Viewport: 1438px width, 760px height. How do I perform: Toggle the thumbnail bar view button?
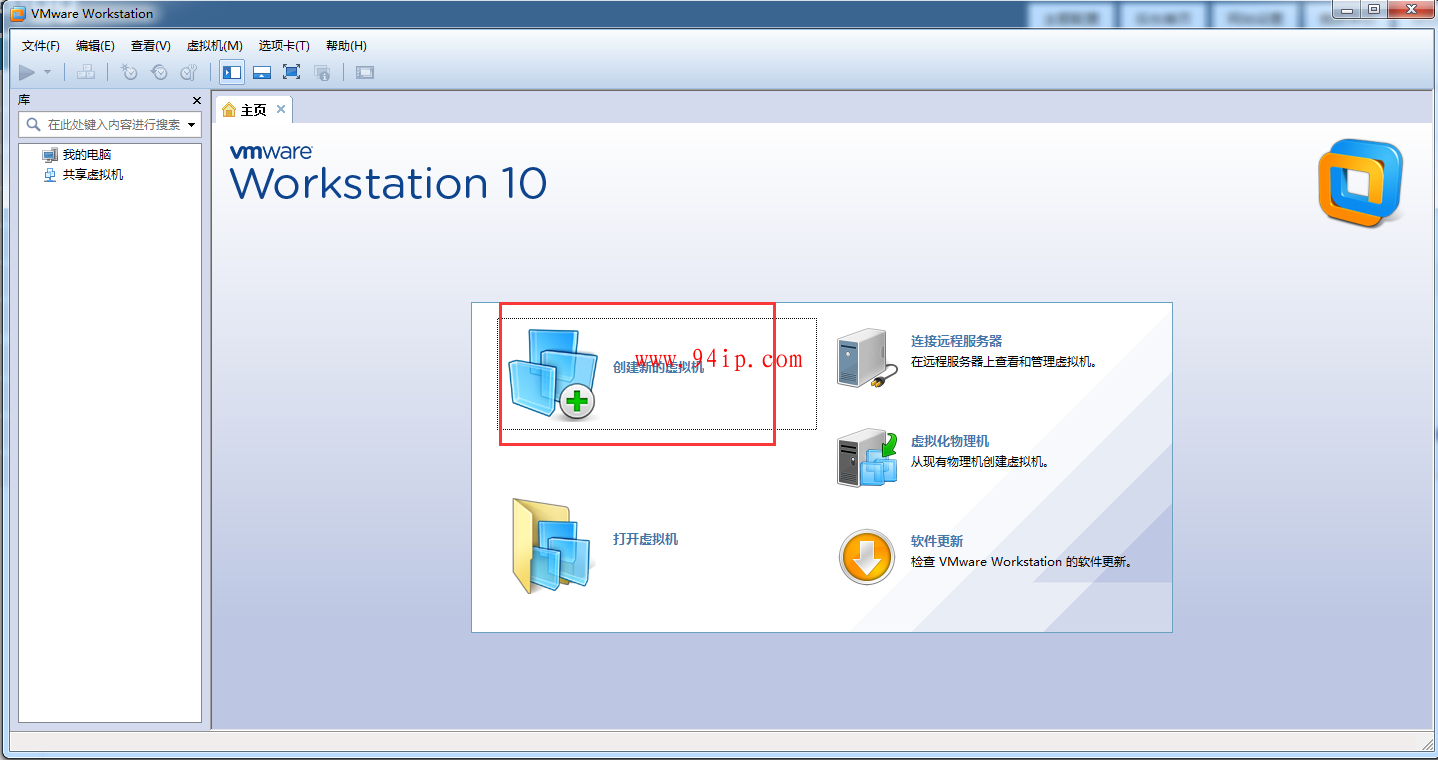(x=261, y=72)
